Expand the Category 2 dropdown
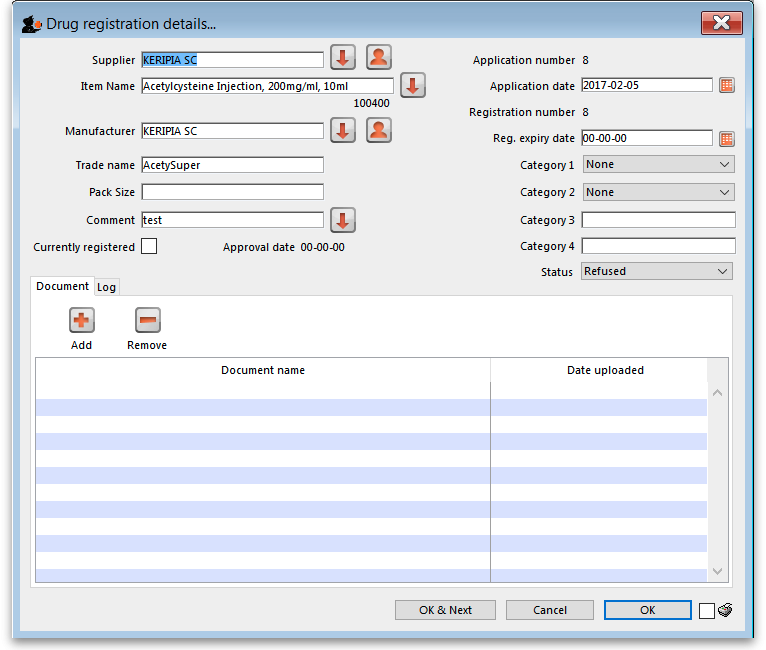This screenshot has width=766, height=650. pyautogui.click(x=658, y=192)
